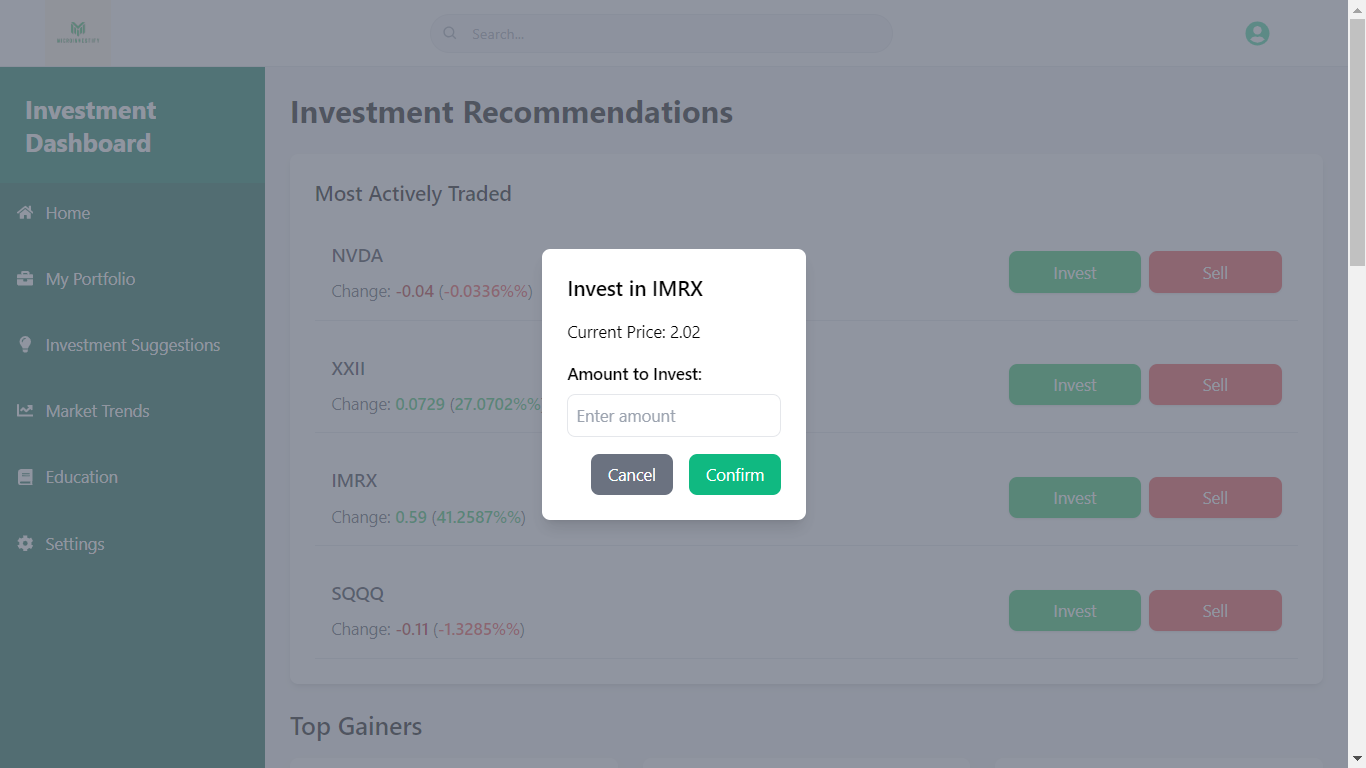The height and width of the screenshot is (768, 1366).
Task: Confirm the IMRX investment
Action: tap(734, 475)
